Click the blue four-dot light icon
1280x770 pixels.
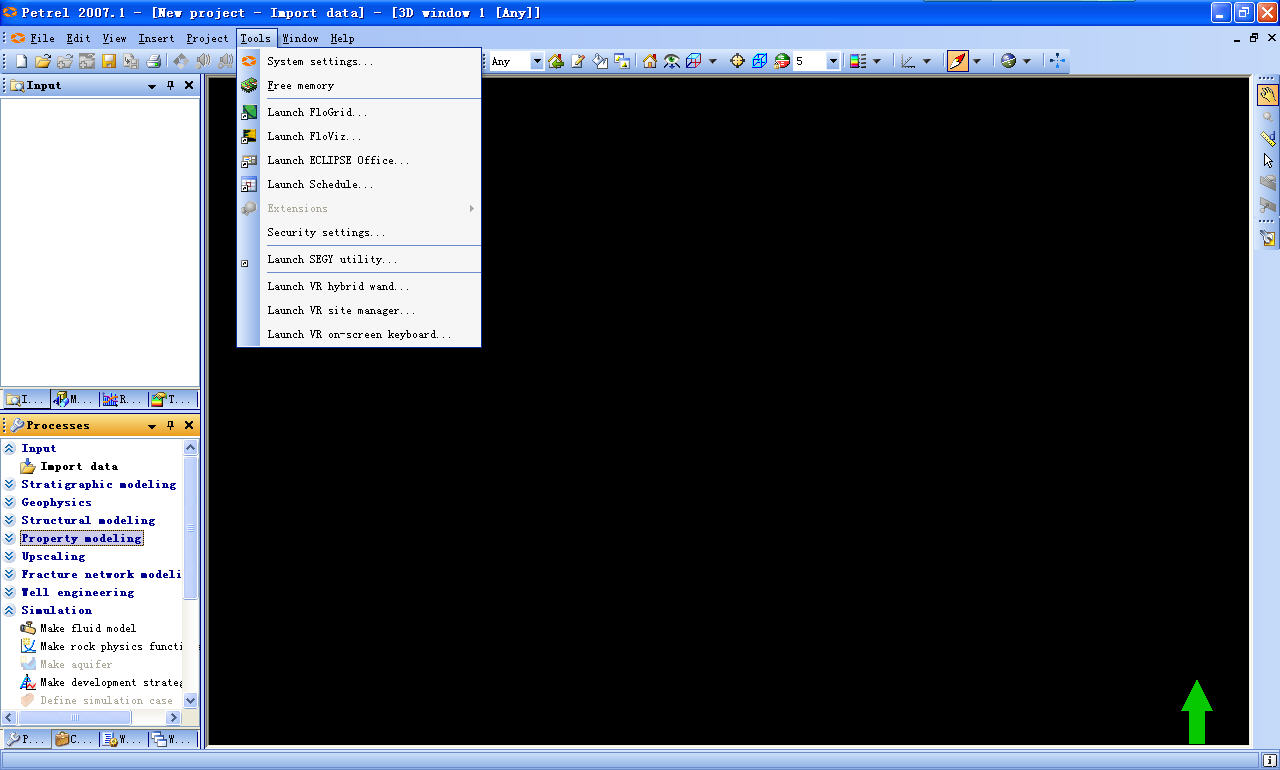coord(1057,61)
